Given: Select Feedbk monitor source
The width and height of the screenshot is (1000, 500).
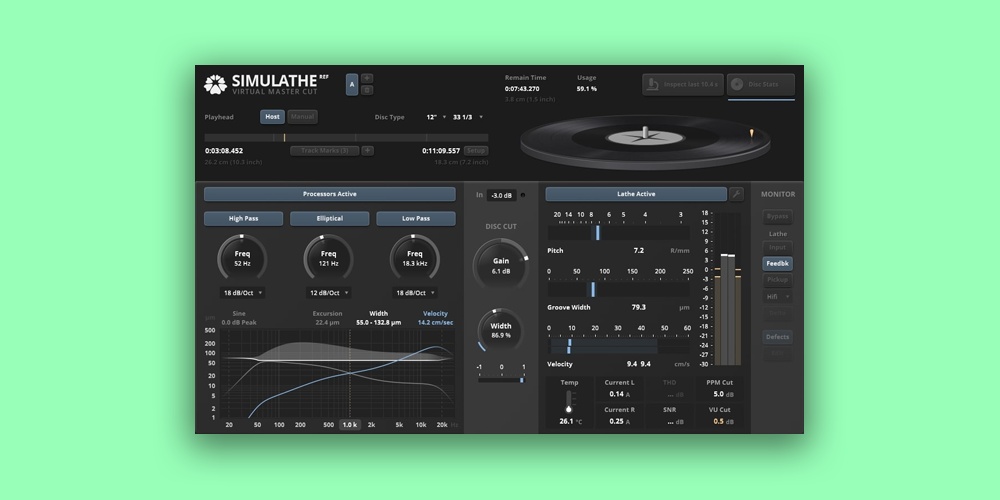Looking at the screenshot, I should click(777, 263).
